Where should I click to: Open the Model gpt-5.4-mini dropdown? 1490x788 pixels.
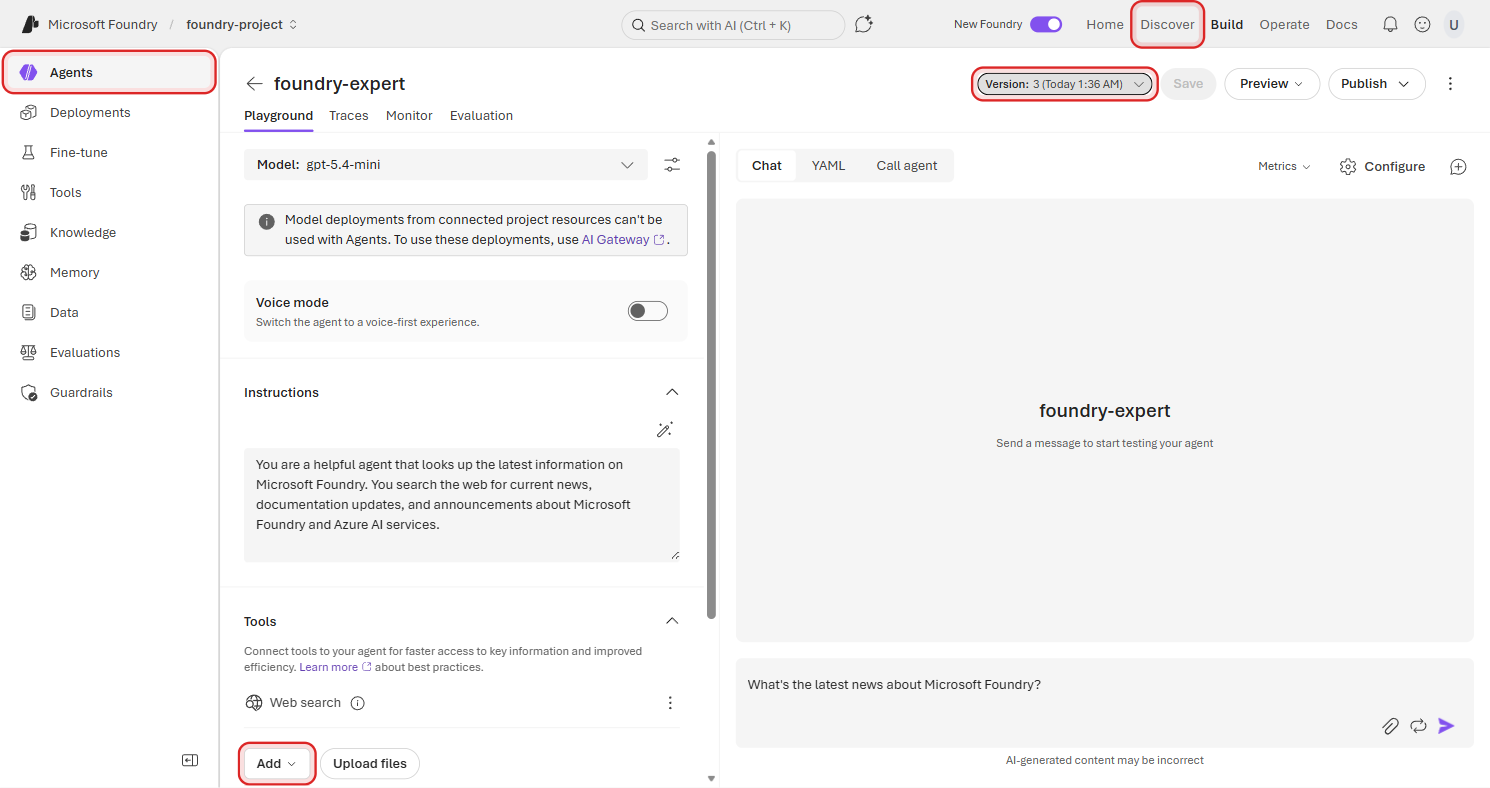(446, 165)
